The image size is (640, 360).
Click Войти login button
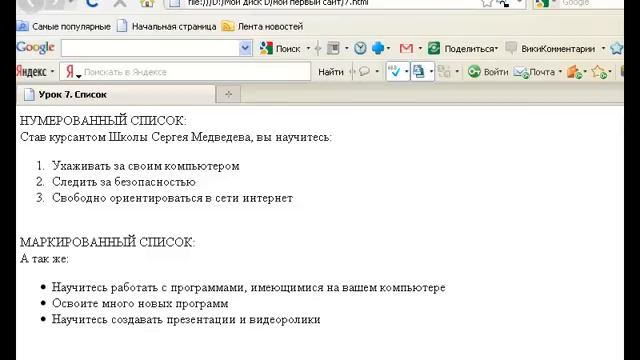pyautogui.click(x=488, y=72)
